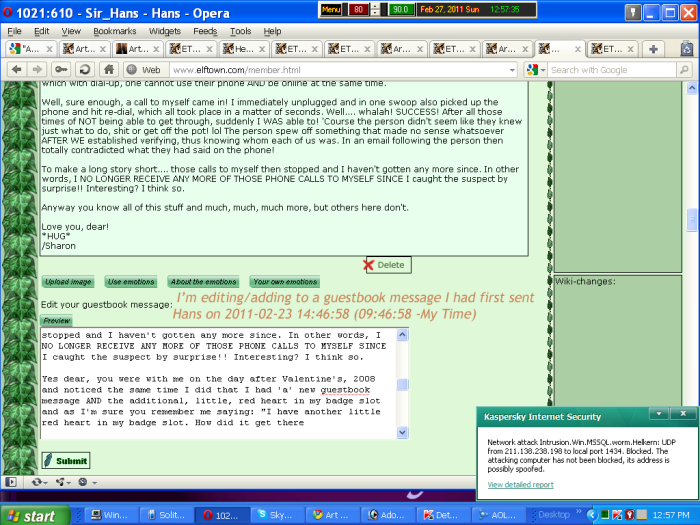Click the URL address field
The height and width of the screenshot is (525, 700).
click(339, 70)
